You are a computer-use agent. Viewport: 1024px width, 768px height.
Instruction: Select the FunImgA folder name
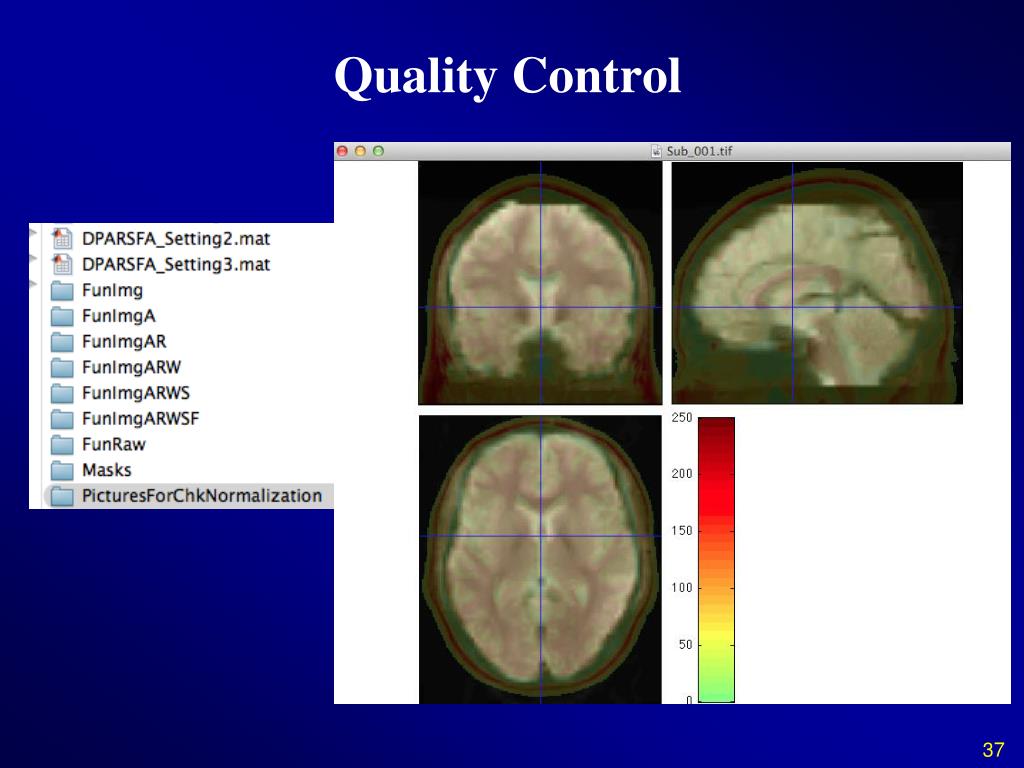pyautogui.click(x=119, y=316)
